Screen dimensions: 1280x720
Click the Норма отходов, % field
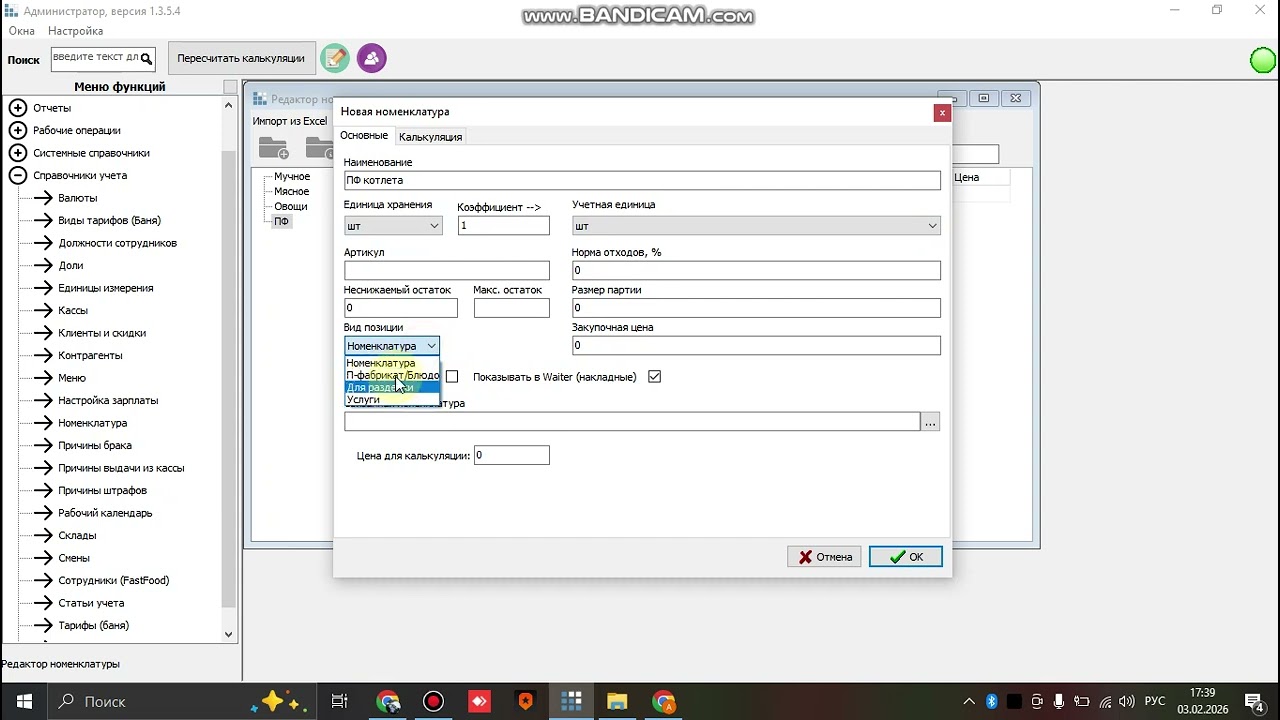pyautogui.click(x=756, y=270)
